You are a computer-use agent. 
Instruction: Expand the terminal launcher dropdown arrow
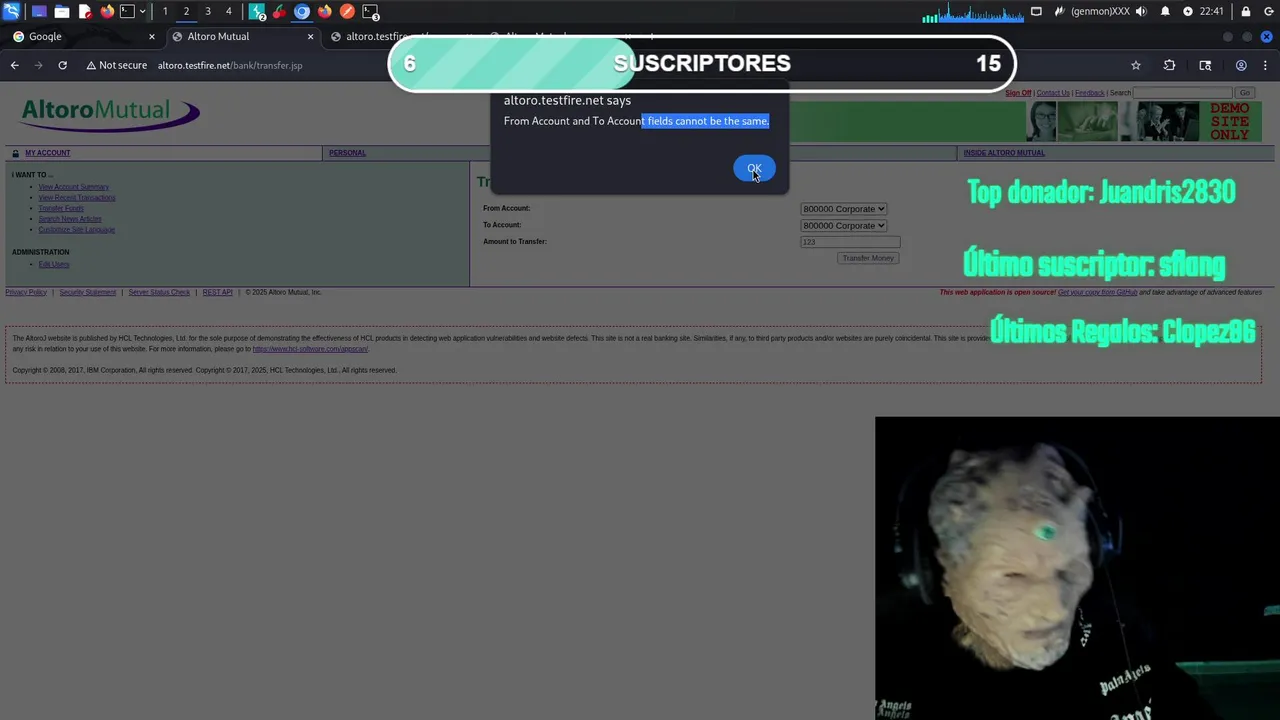142,12
